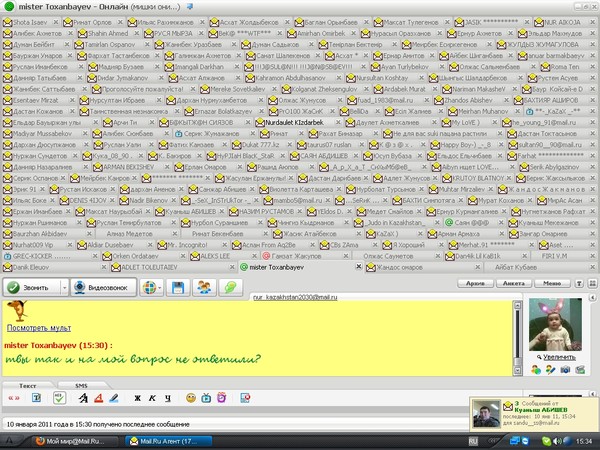Switch to SMS input tab
Screen dimensions: 600x450
pos(81,386)
